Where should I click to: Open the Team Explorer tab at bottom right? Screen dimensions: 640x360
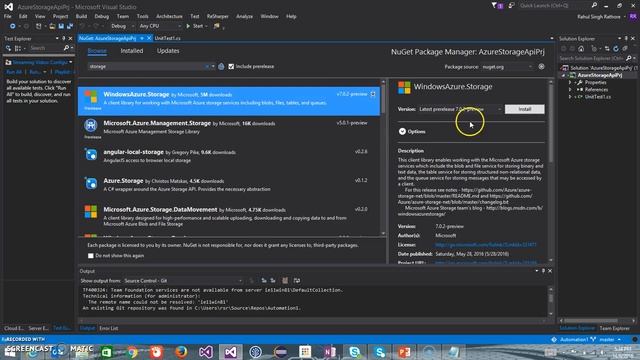point(614,328)
